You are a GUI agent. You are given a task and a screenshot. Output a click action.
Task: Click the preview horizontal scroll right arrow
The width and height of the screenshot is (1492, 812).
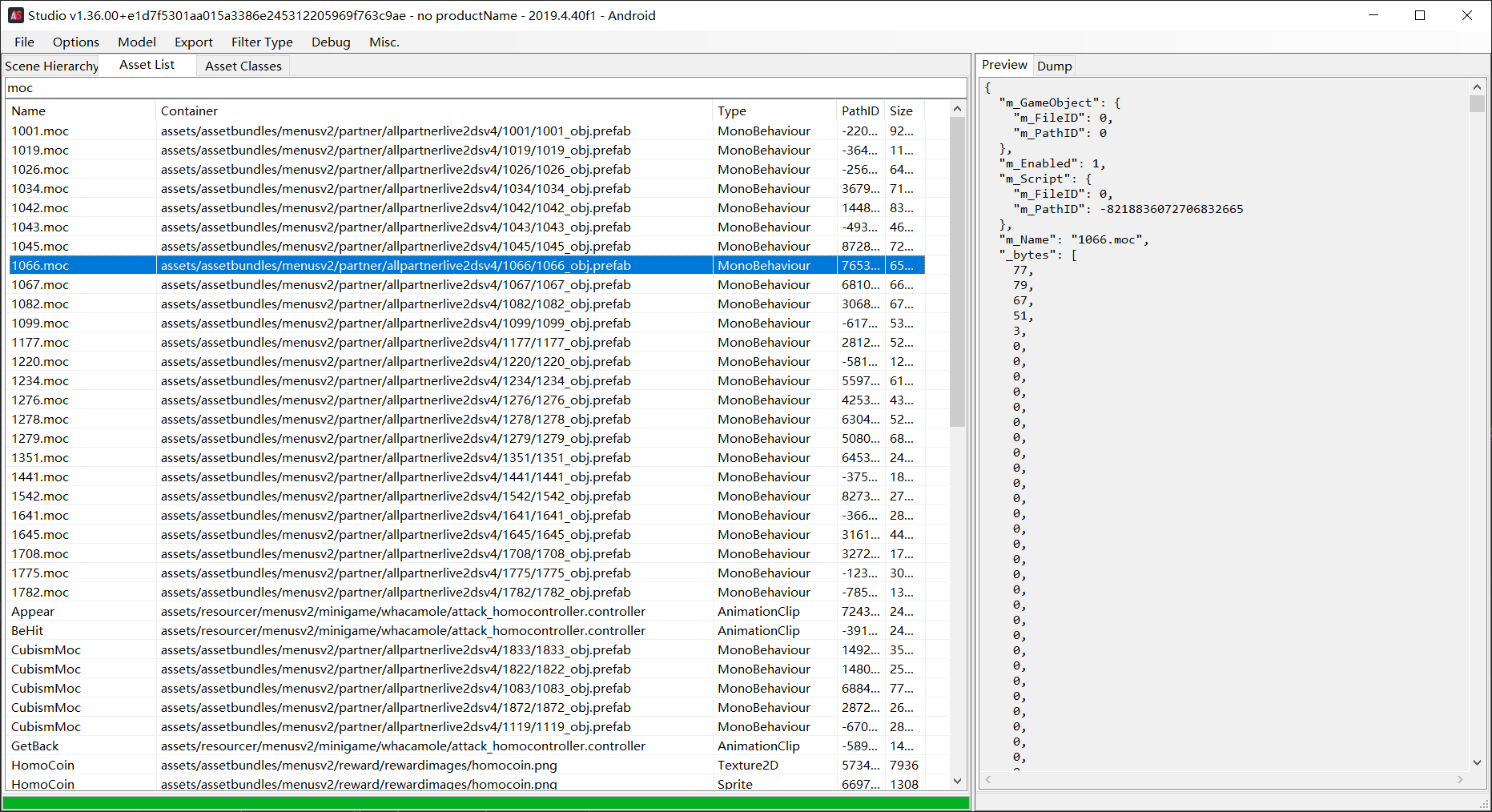click(1460, 779)
